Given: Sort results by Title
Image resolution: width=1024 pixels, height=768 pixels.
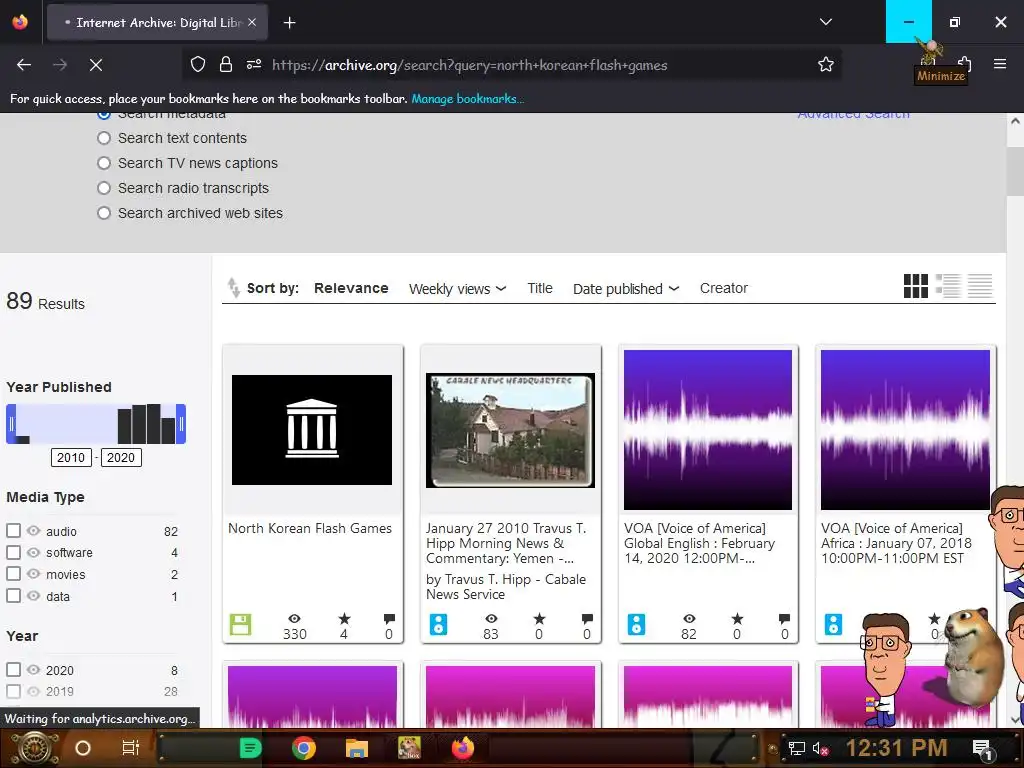Looking at the screenshot, I should click(x=539, y=288).
